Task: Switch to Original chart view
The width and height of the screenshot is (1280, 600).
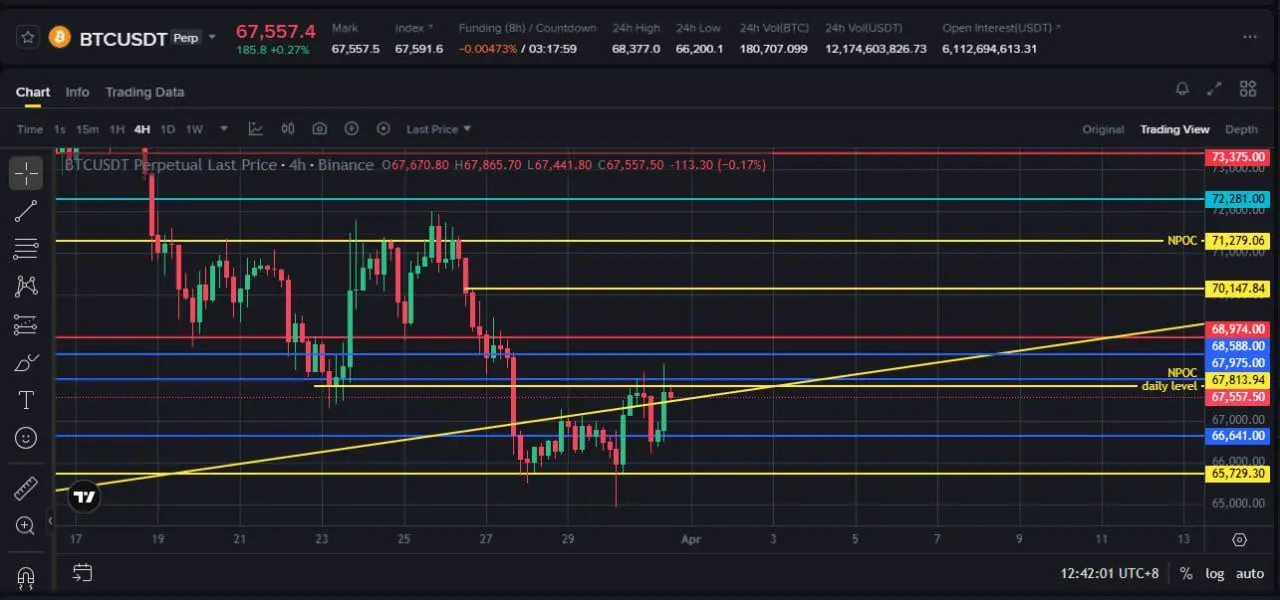Action: tap(1103, 129)
